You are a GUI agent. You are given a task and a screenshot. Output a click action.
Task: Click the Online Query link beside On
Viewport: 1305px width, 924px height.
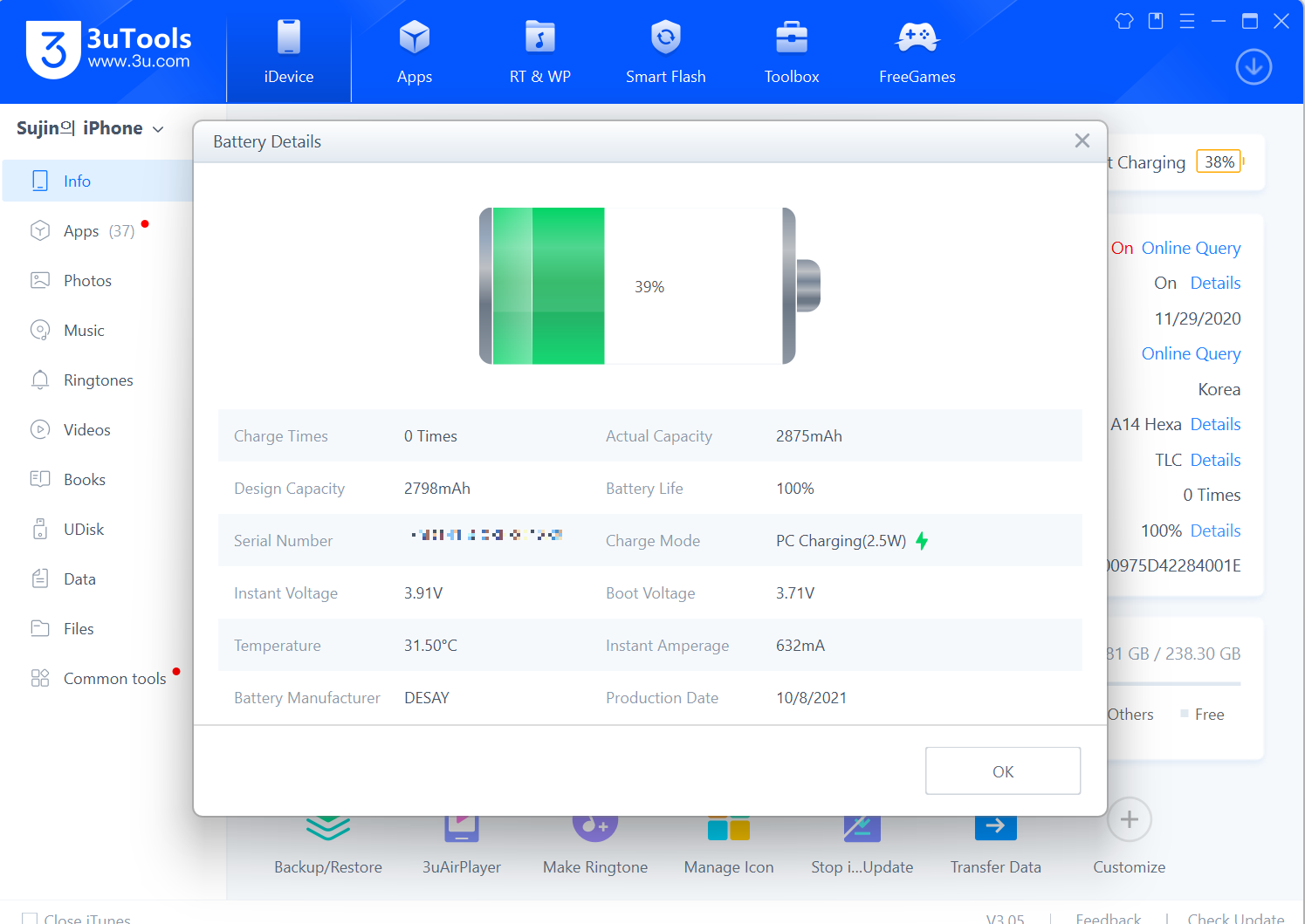1191,248
